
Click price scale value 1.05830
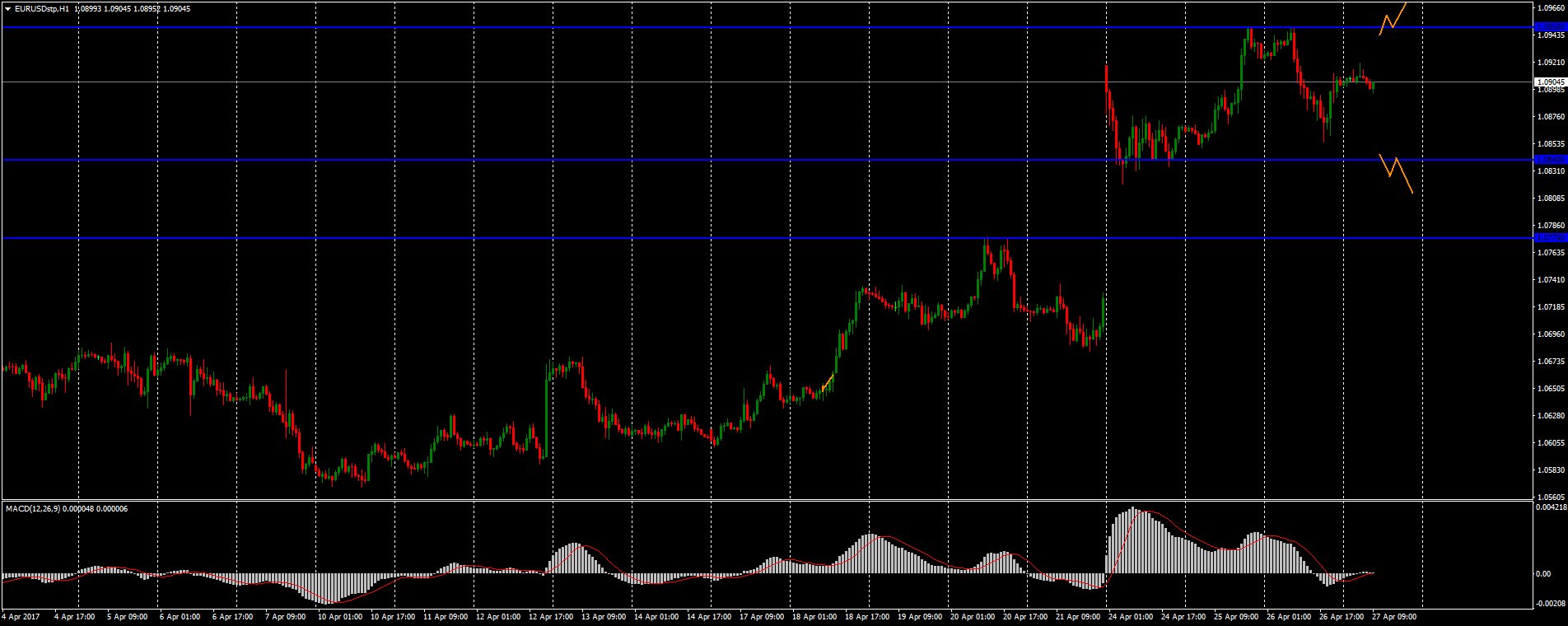[x=1552, y=470]
